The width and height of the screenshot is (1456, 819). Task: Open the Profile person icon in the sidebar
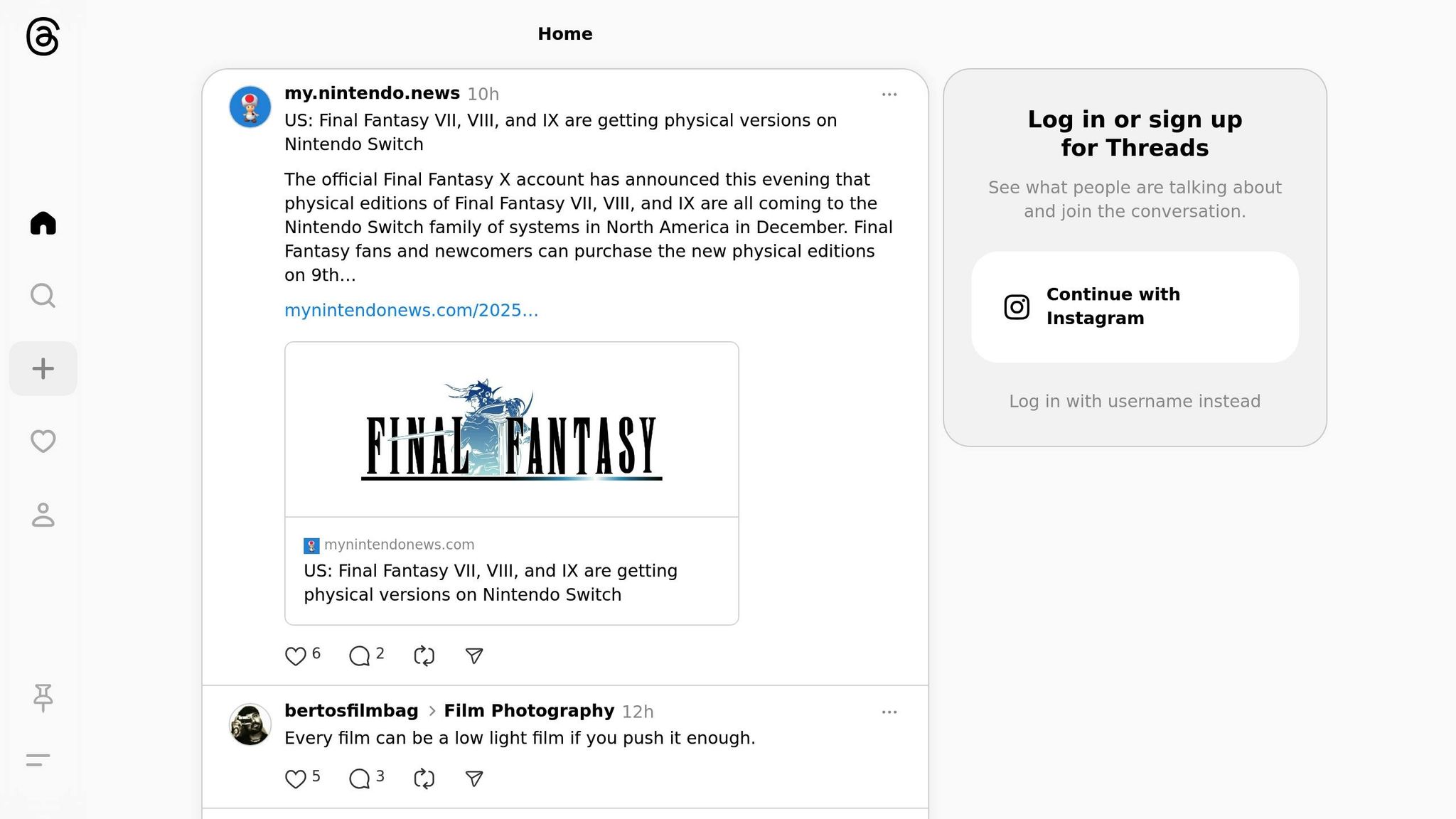point(43,515)
